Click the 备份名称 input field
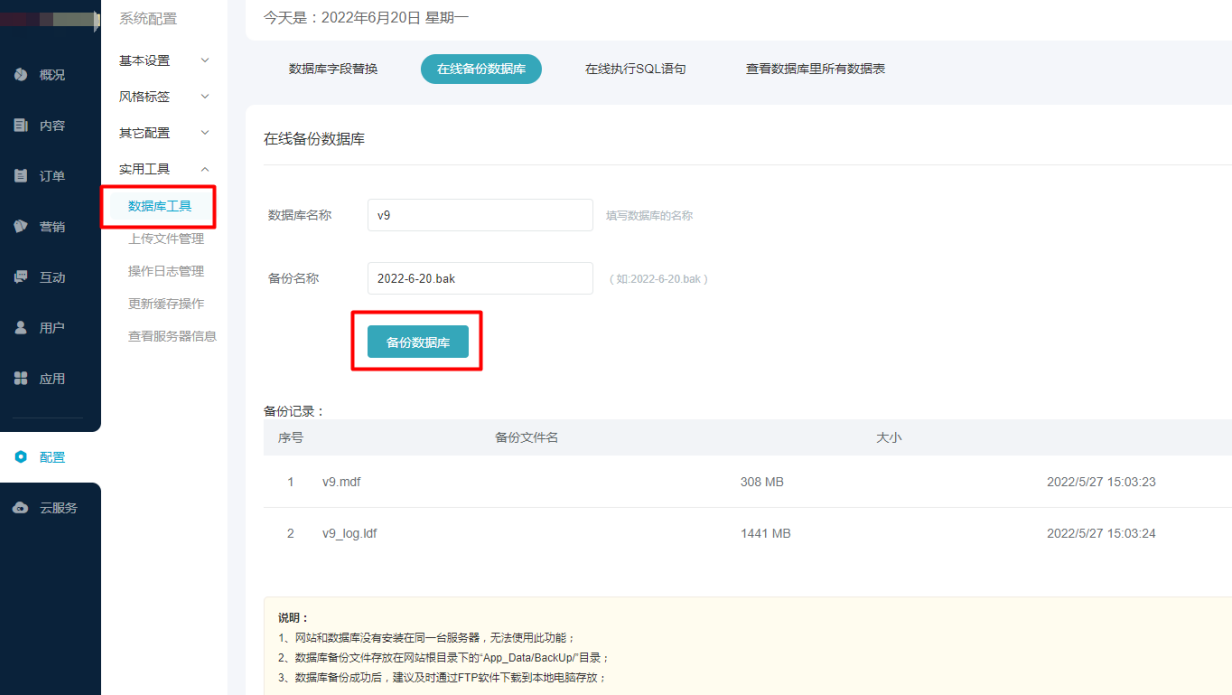 (480, 278)
